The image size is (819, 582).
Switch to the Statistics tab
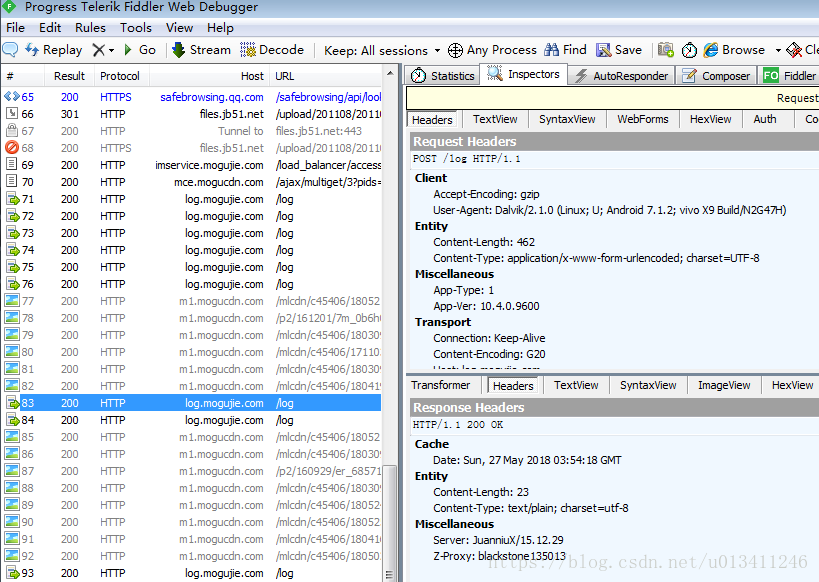coord(442,76)
